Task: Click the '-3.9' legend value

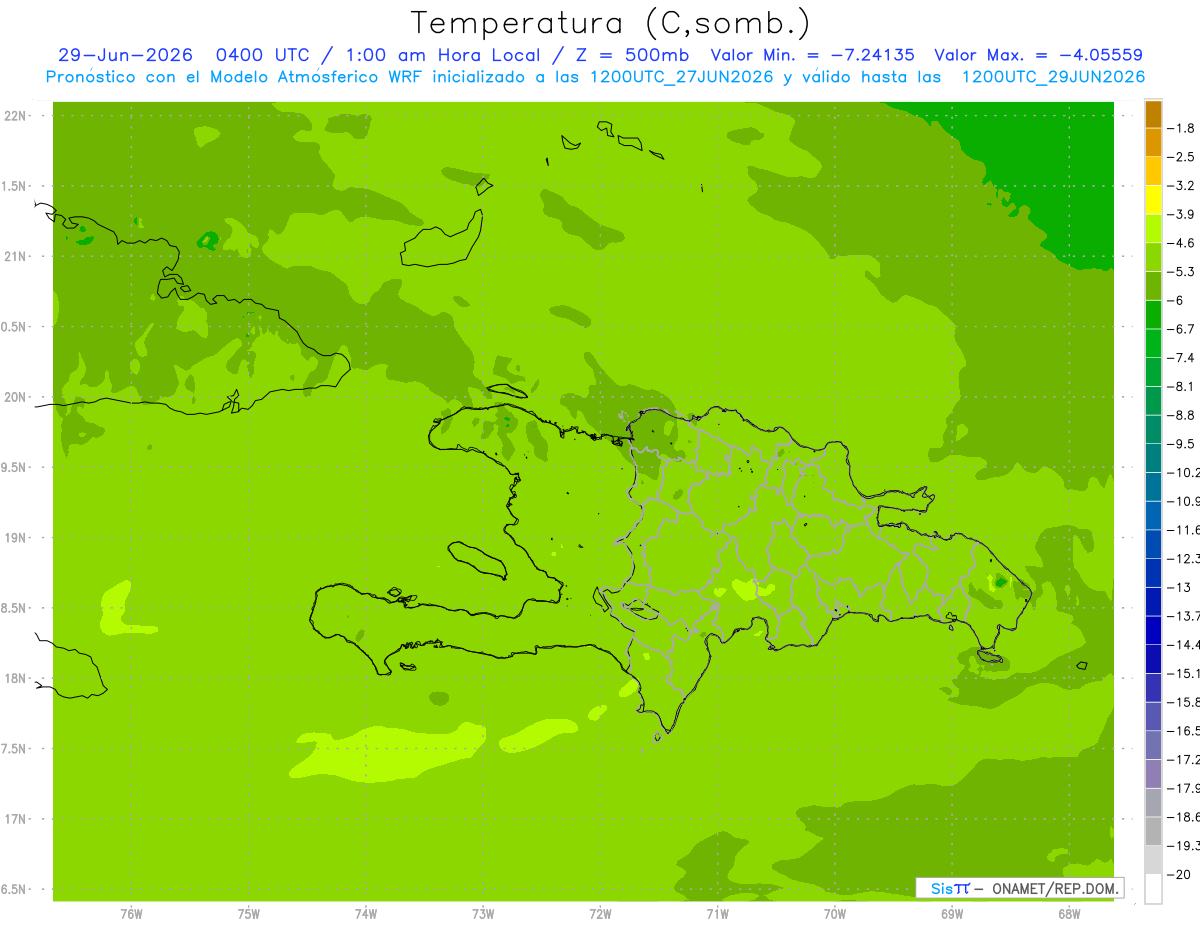Action: tap(1181, 214)
